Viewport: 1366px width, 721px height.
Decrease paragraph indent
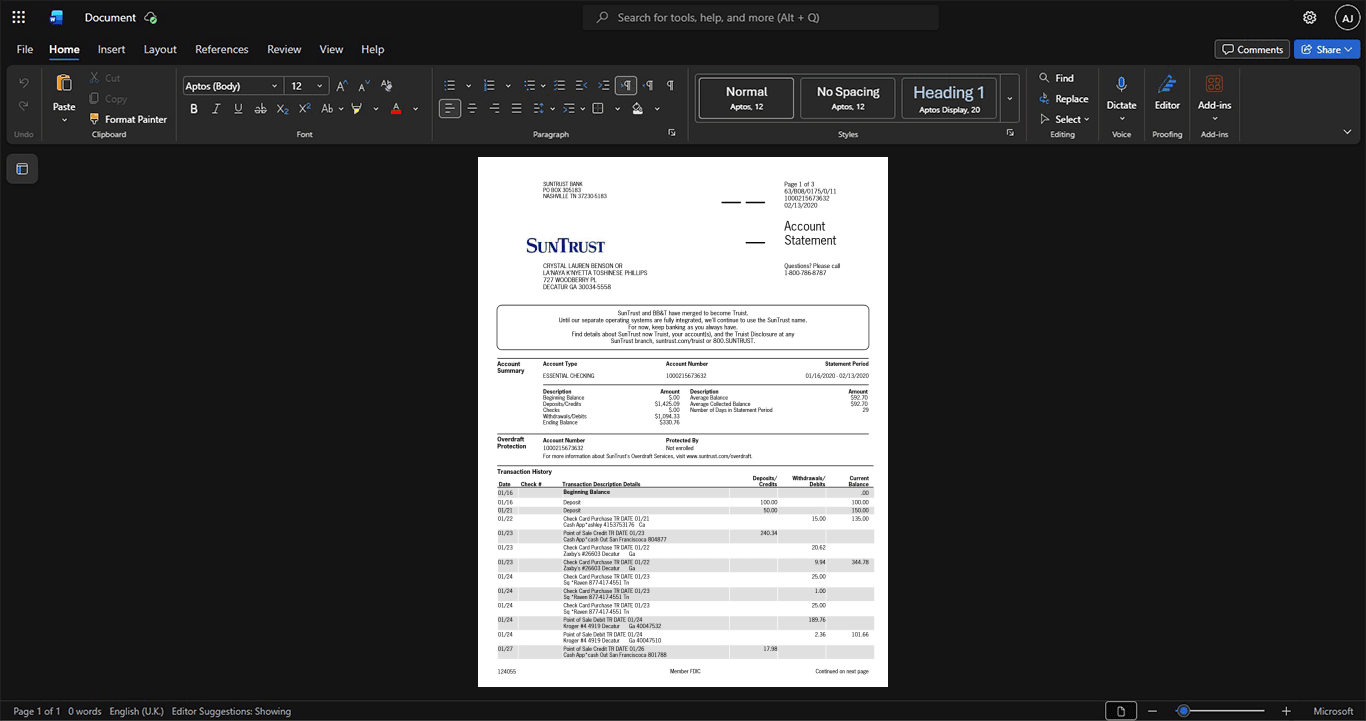(582, 86)
